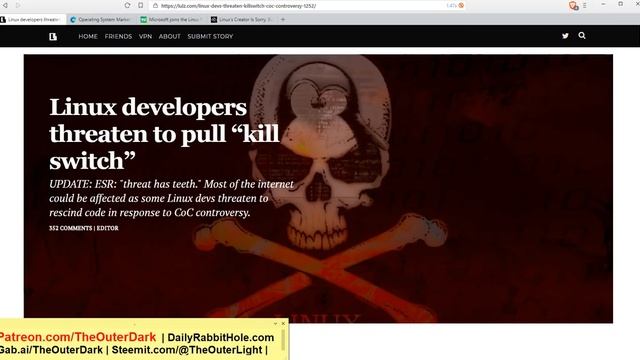Switch to the Linux's Creator Is Sorry tab
Image resolution: width=640 pixels, height=360 pixels.
pos(242,20)
